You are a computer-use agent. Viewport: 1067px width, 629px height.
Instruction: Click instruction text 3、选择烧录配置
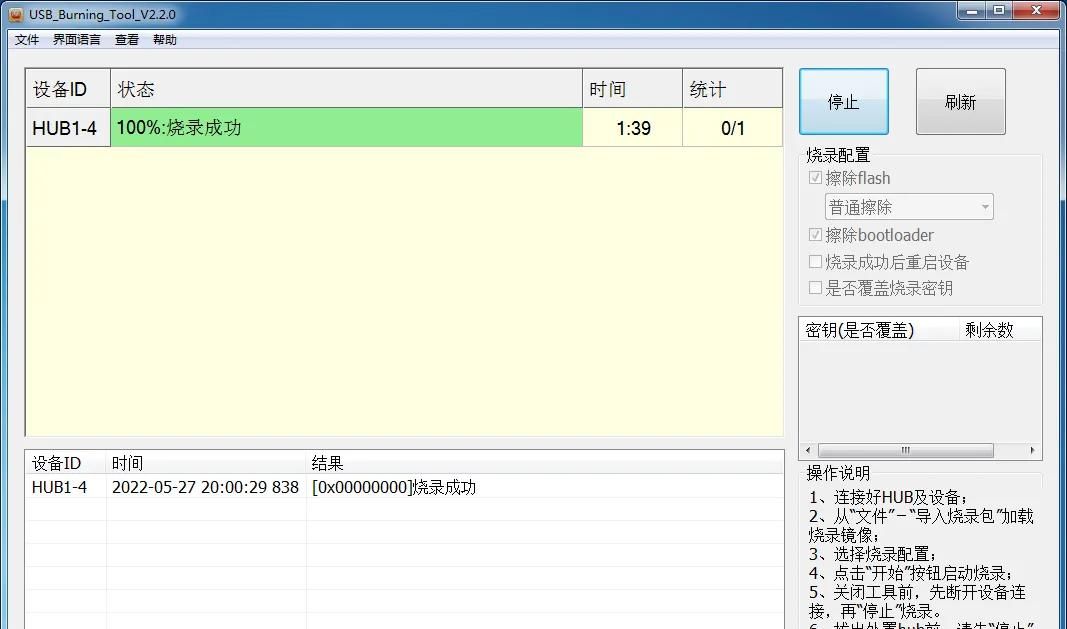(873, 553)
